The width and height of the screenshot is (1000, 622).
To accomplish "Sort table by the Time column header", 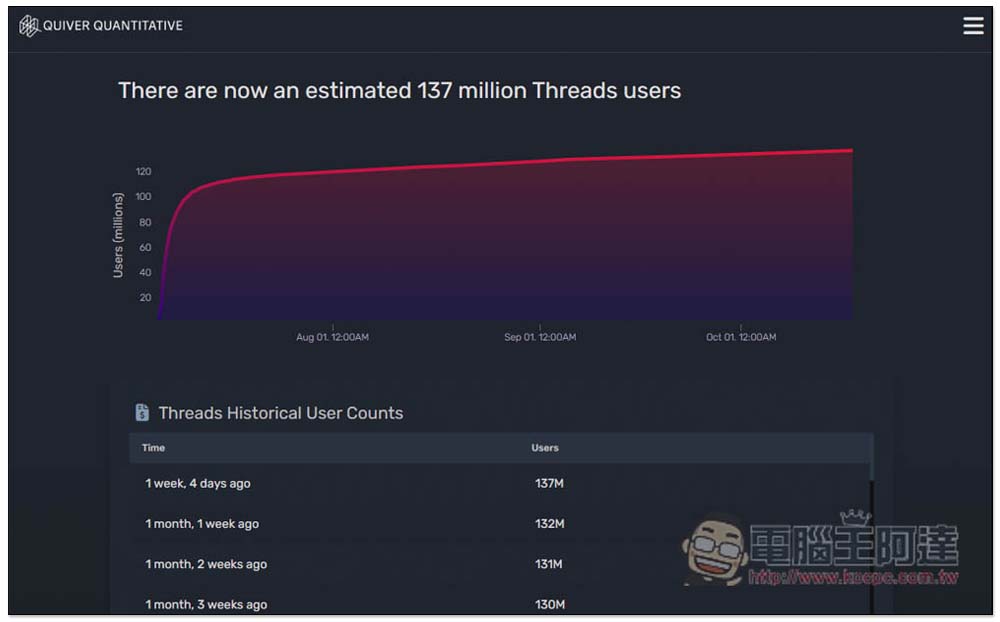I will point(153,448).
